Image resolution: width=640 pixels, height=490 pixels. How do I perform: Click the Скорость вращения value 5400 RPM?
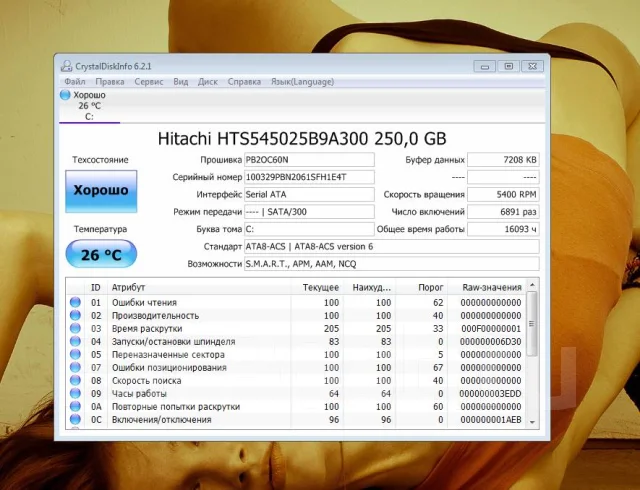503,194
